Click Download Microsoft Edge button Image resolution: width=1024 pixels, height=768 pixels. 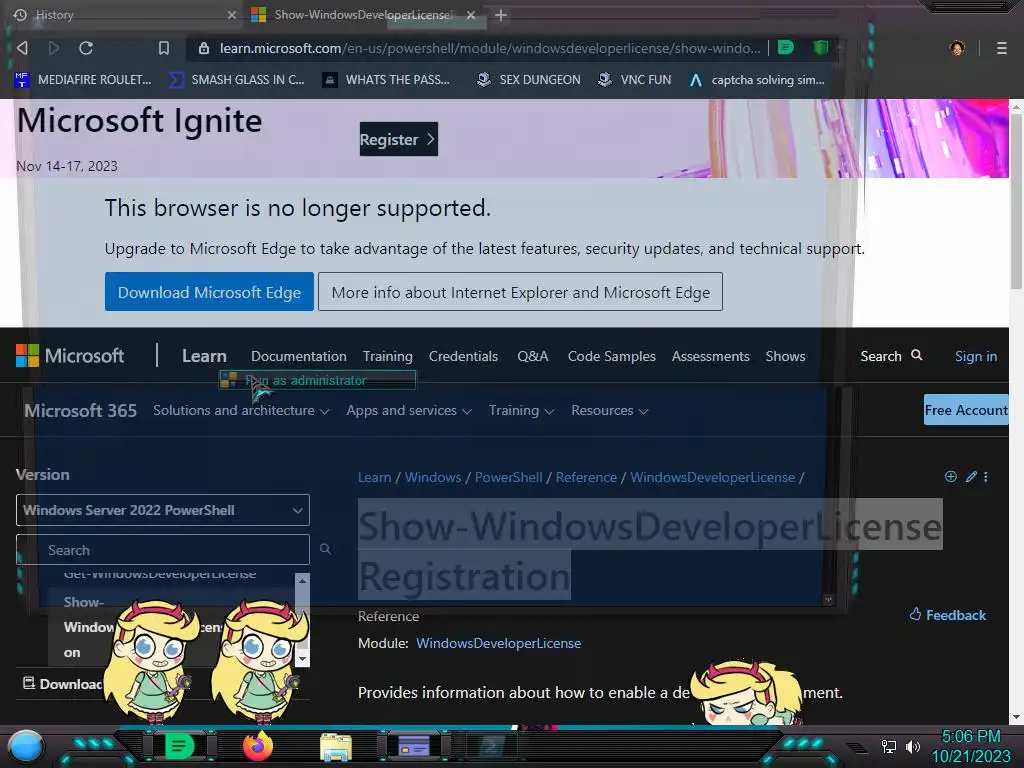[209, 292]
